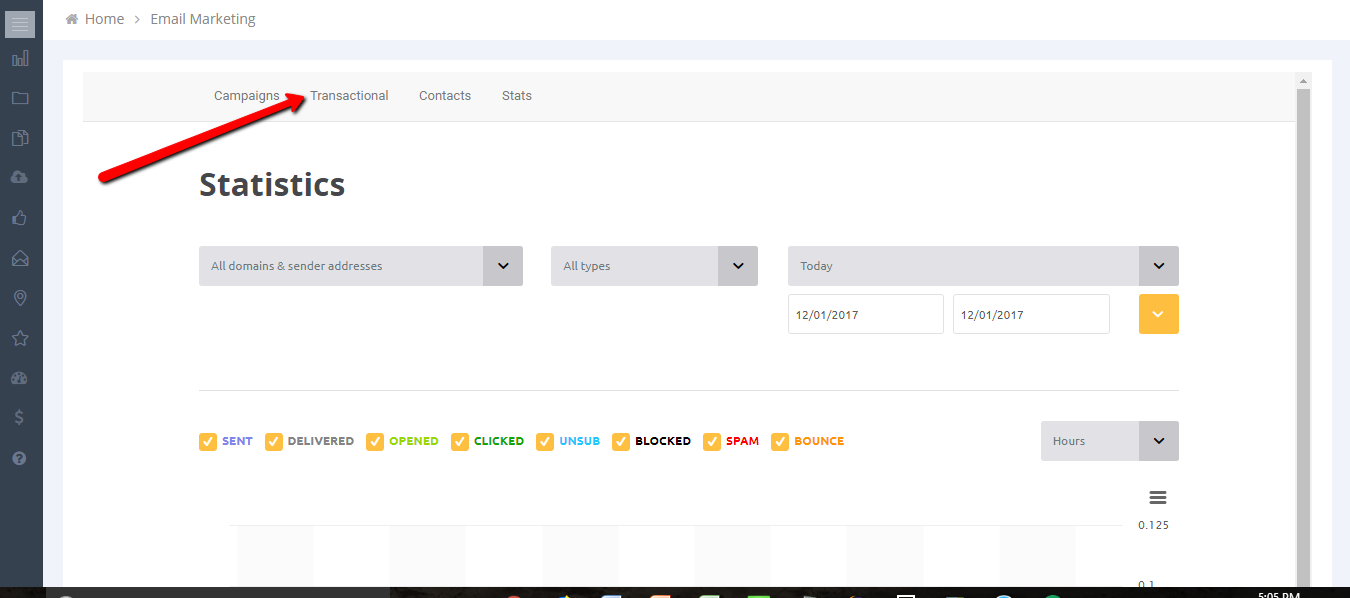Click the location pin sidebar icon
This screenshot has width=1350, height=598.
pos(20,298)
